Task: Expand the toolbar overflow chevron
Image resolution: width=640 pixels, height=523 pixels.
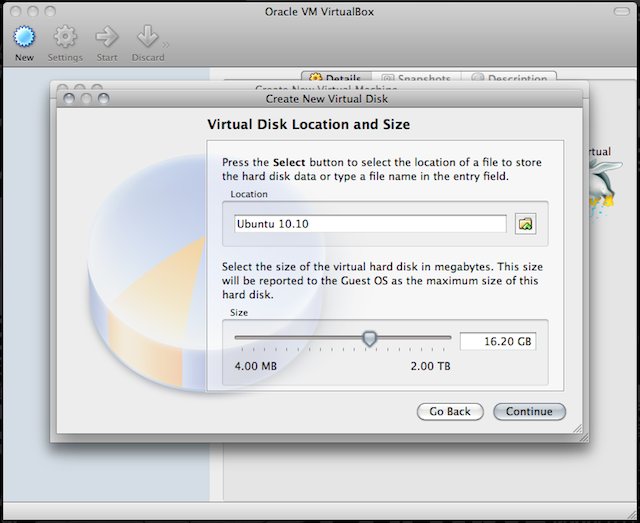Action: point(166,45)
